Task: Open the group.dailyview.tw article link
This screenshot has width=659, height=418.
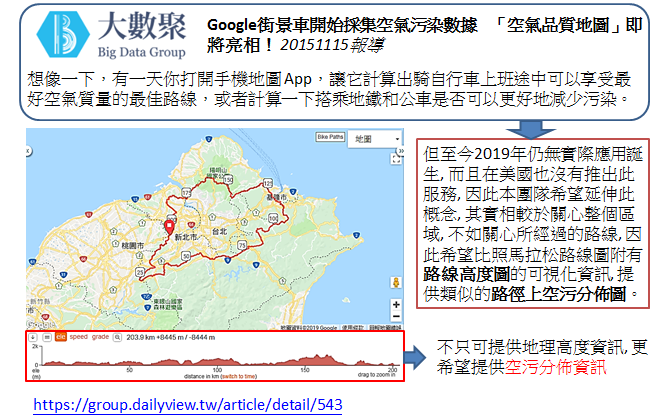Action: tap(188, 405)
